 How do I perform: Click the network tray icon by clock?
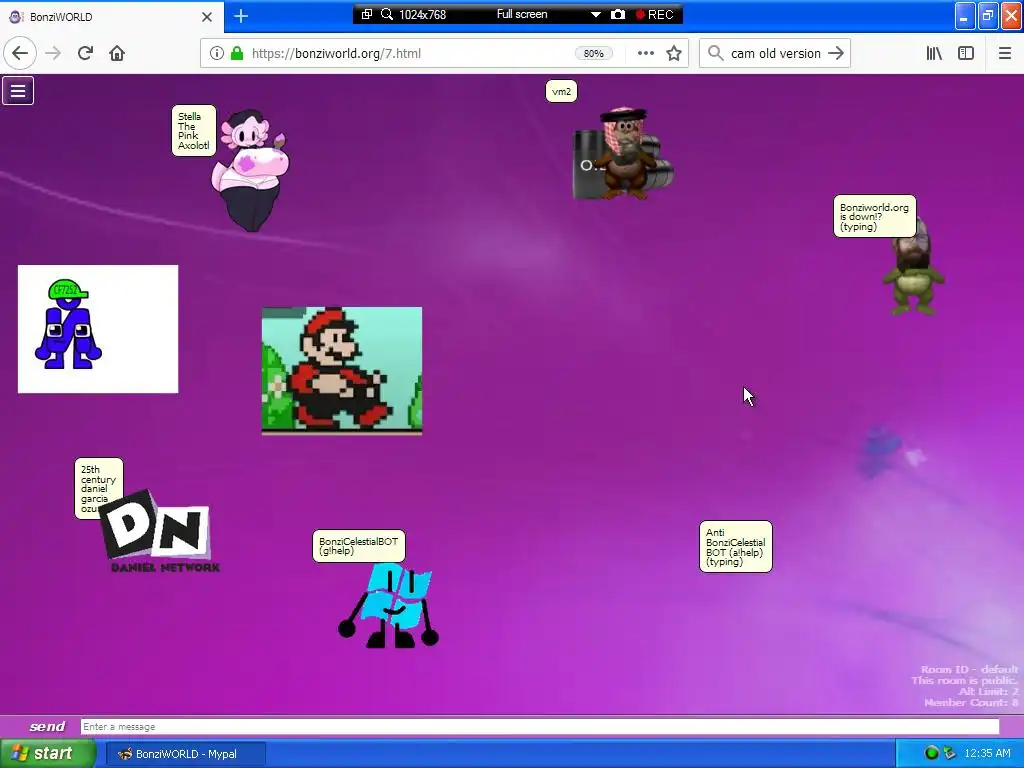click(x=949, y=753)
